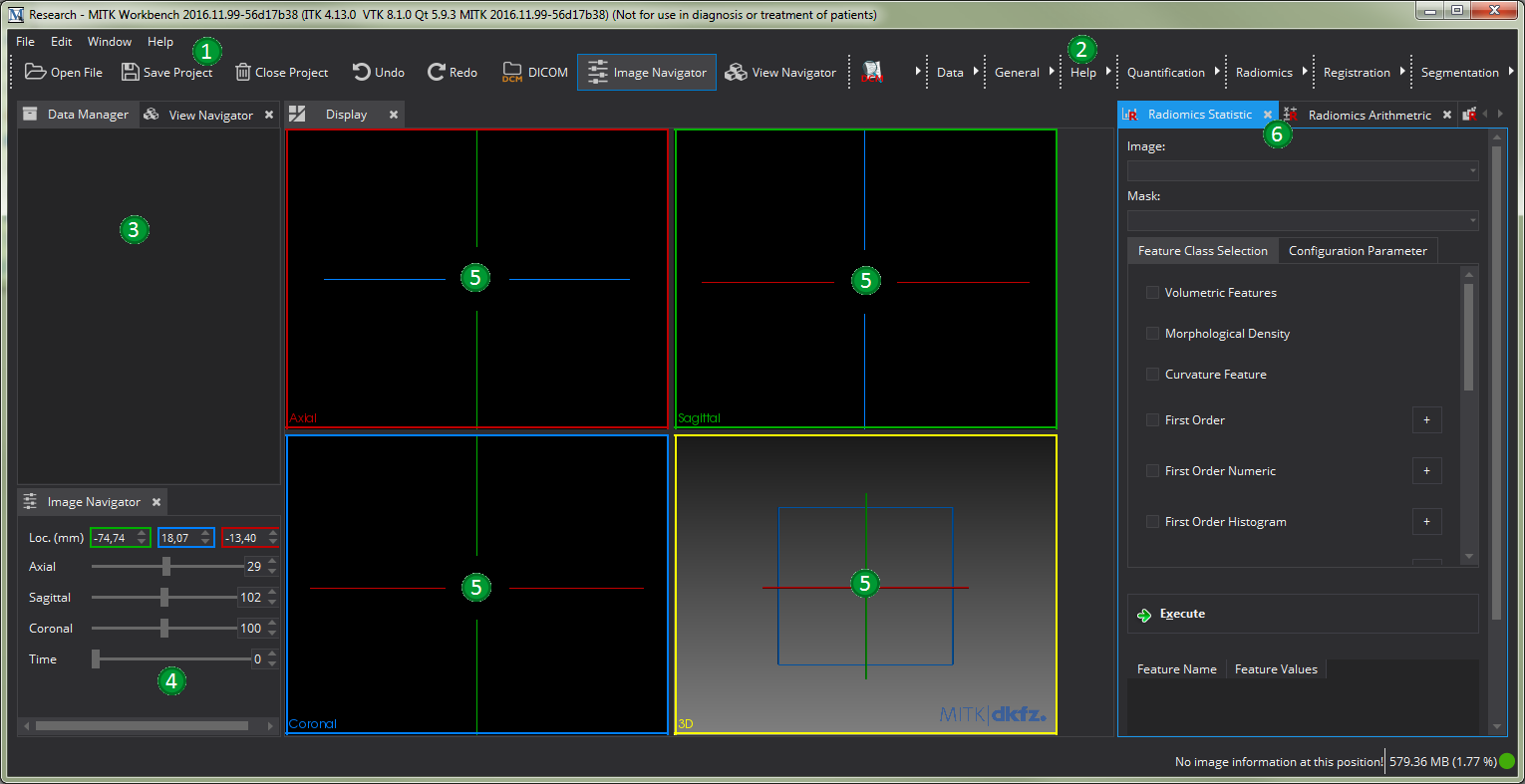Select the Feature Class Selection tab
This screenshot has width=1525, height=784.
tap(1203, 251)
